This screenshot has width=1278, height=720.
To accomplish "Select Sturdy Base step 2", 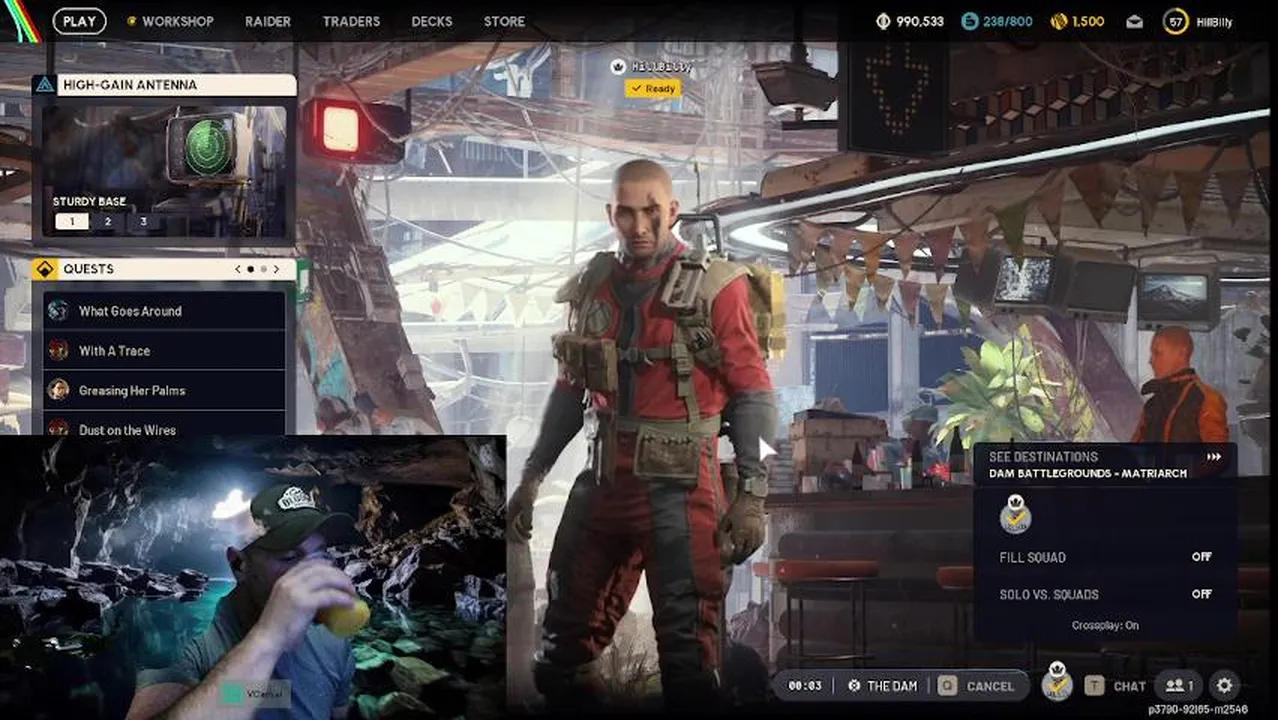I will coord(107,221).
